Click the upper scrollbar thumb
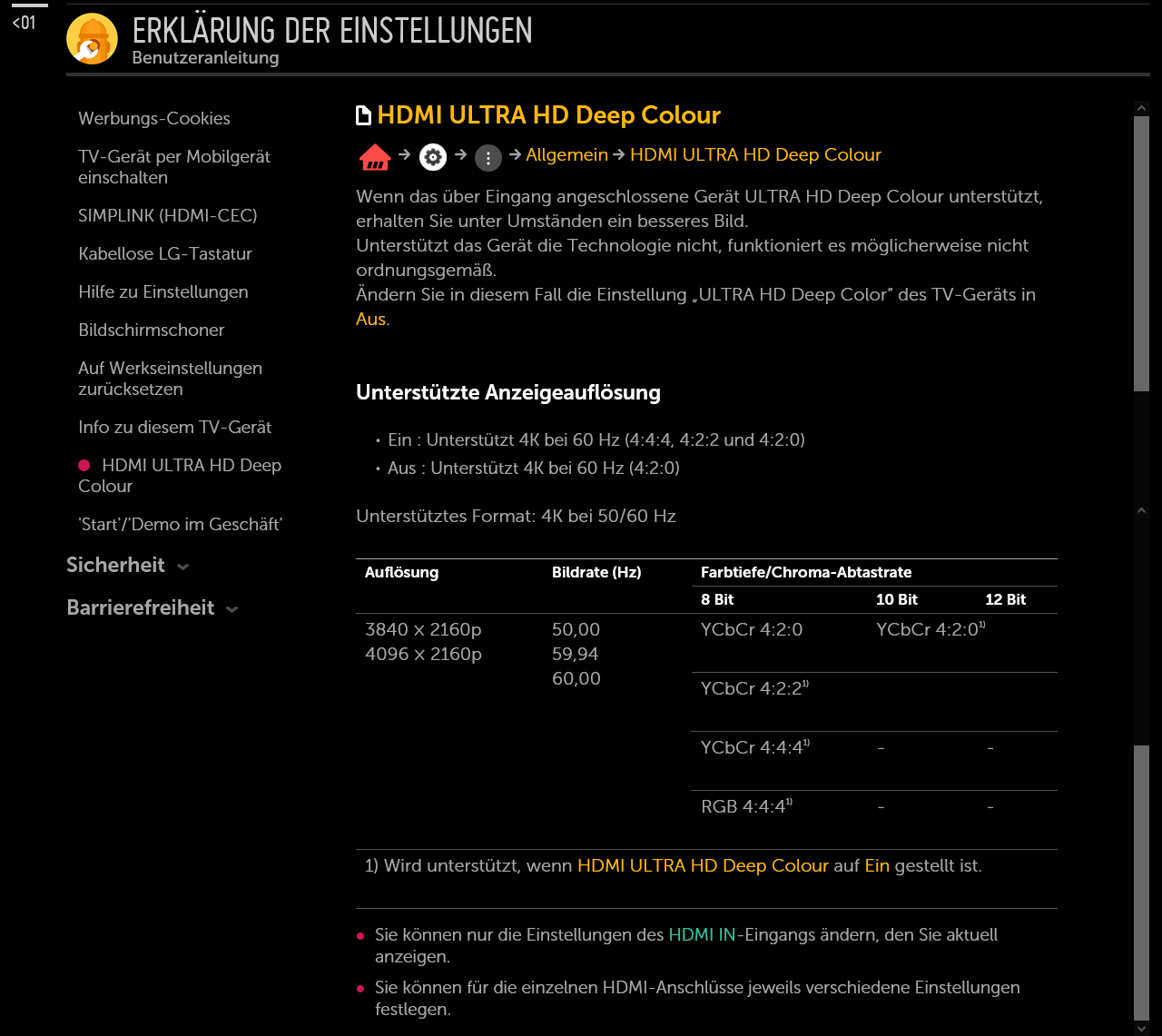 coord(1142,254)
